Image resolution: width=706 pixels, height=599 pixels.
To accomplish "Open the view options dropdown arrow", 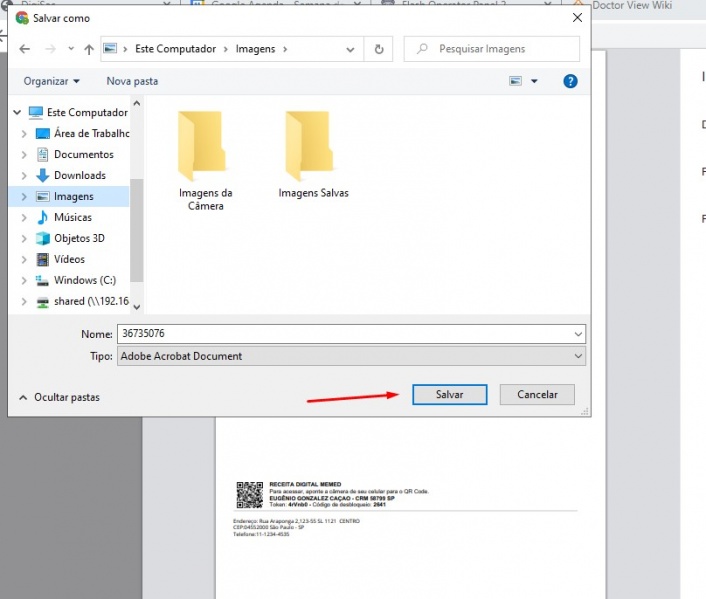I will pos(534,81).
